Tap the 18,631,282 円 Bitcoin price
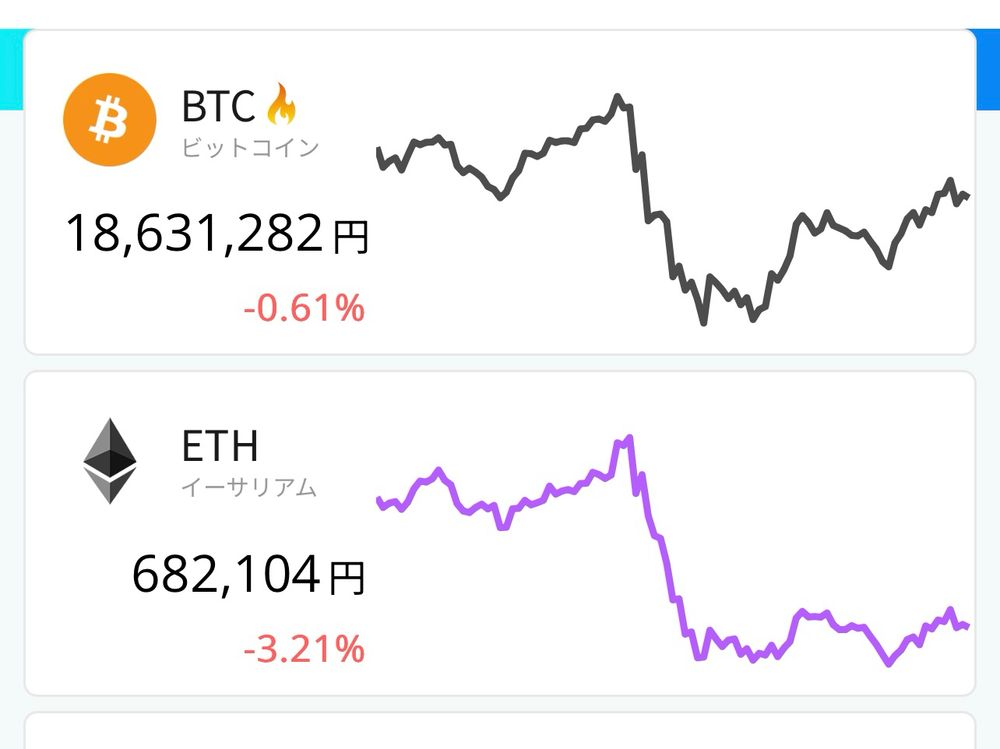Image resolution: width=1000 pixels, height=749 pixels. point(217,234)
